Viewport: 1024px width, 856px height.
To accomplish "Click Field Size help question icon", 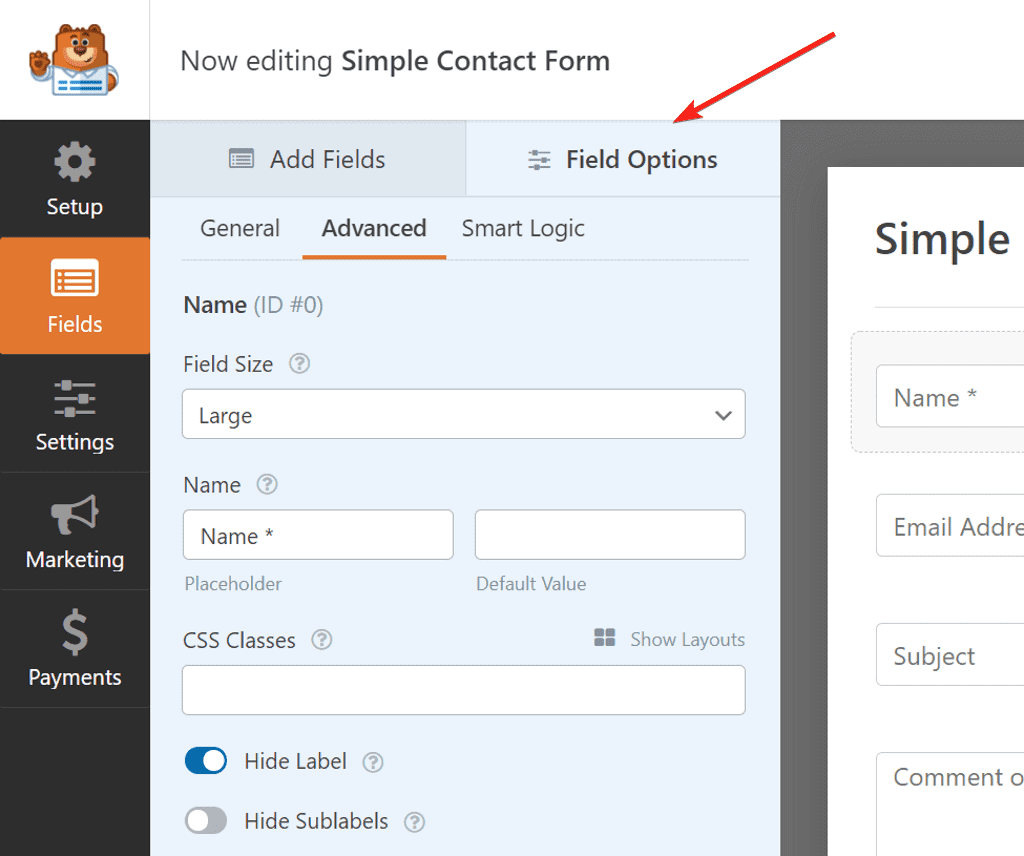I will tap(299, 364).
